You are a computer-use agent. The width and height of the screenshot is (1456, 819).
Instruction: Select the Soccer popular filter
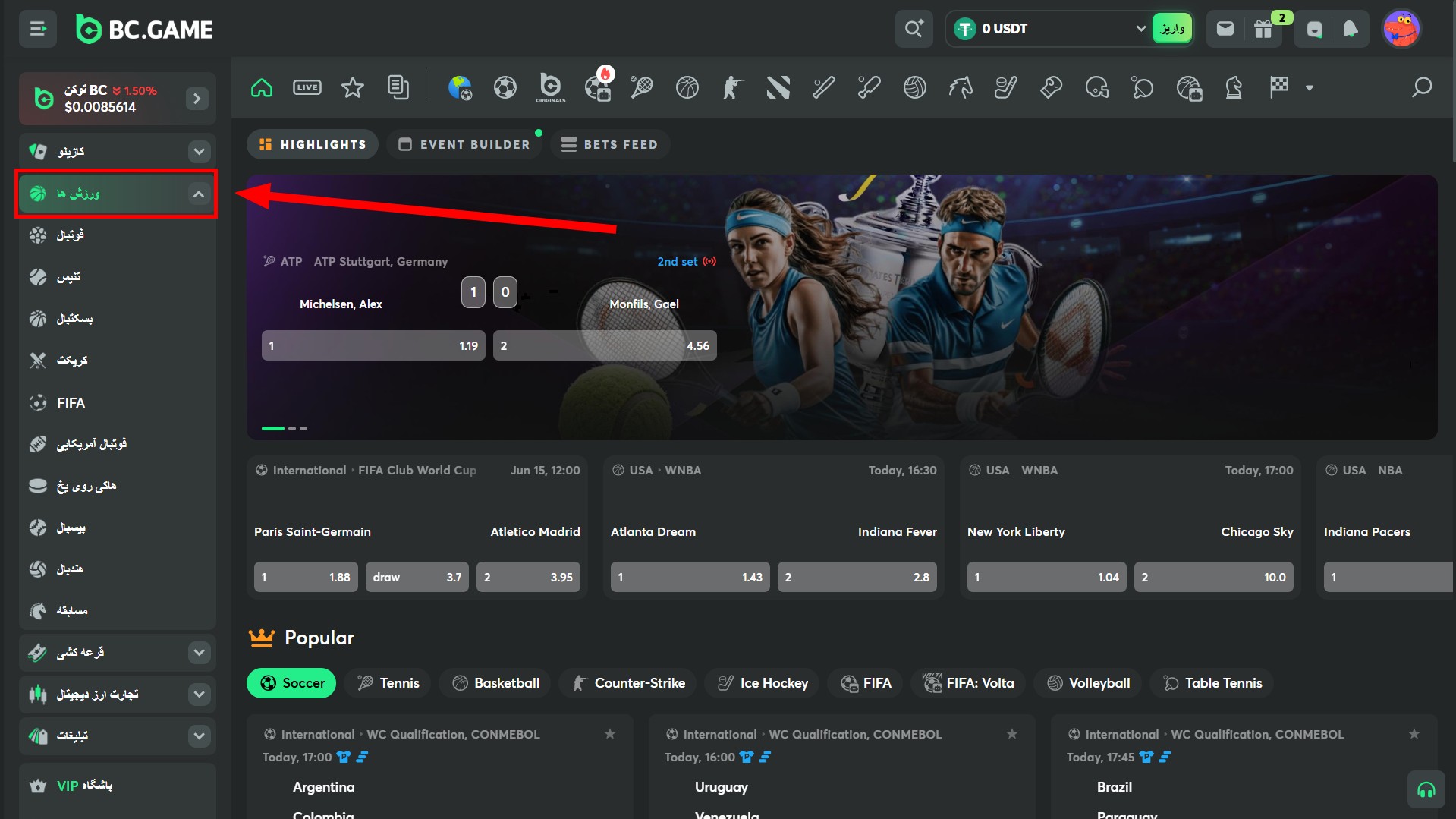coord(291,683)
